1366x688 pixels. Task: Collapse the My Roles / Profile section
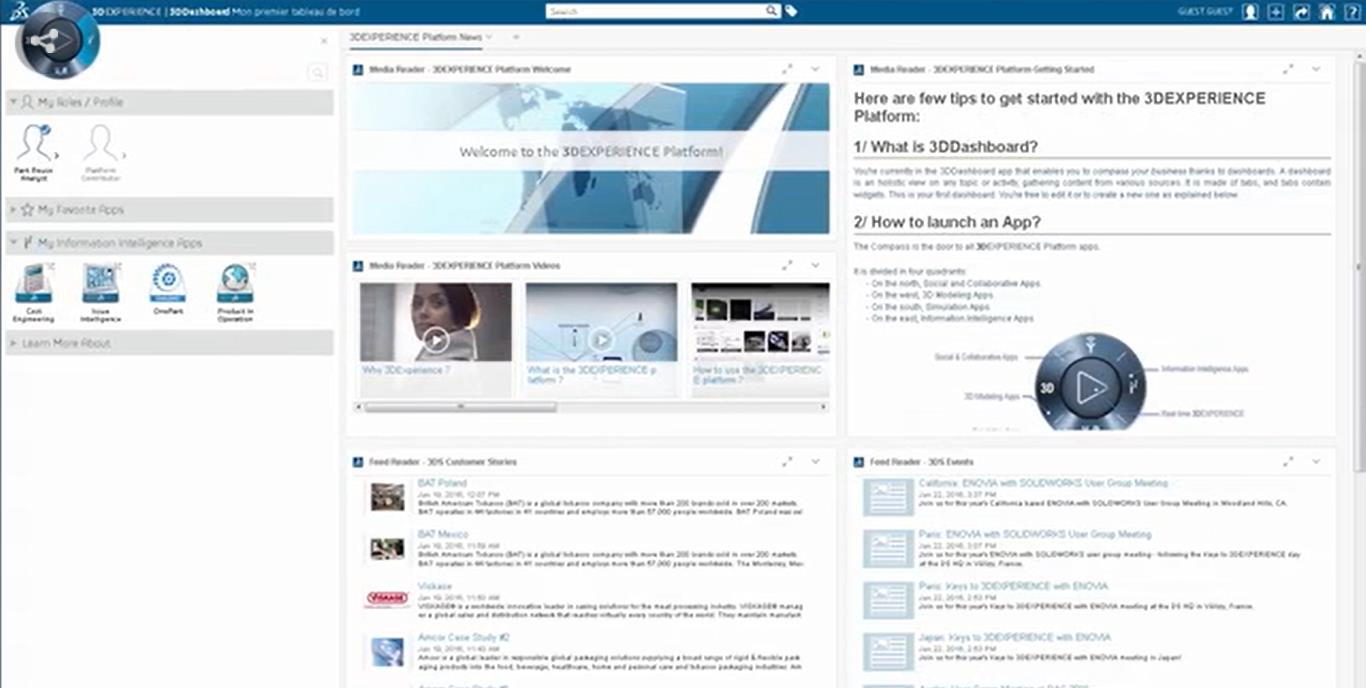click(x=169, y=102)
